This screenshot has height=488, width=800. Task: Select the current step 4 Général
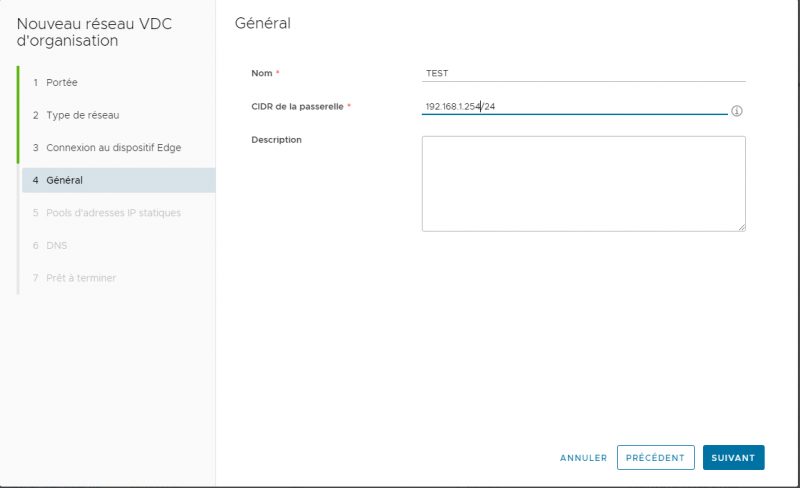[64, 180]
